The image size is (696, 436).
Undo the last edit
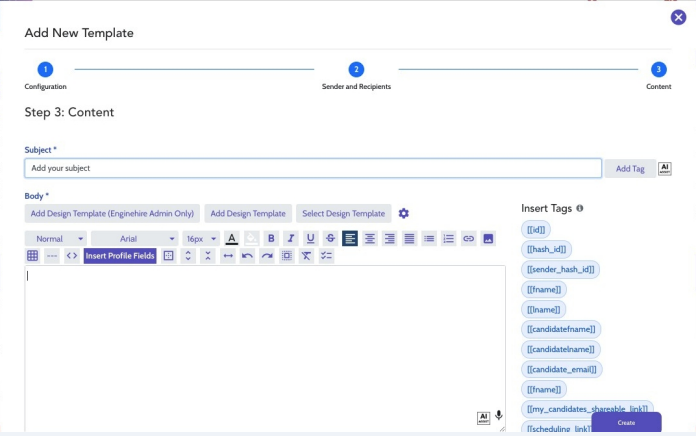pos(247,256)
